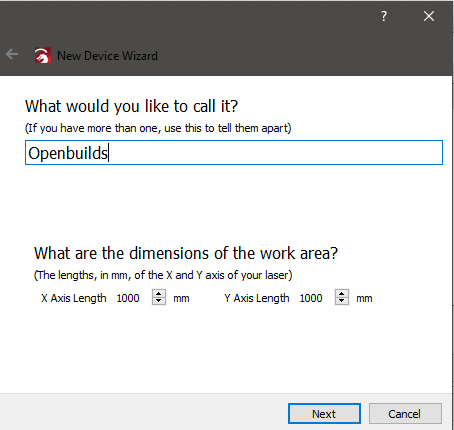This screenshot has width=454, height=430.
Task: Click the New Device Wizard title text
Action: tap(107, 56)
